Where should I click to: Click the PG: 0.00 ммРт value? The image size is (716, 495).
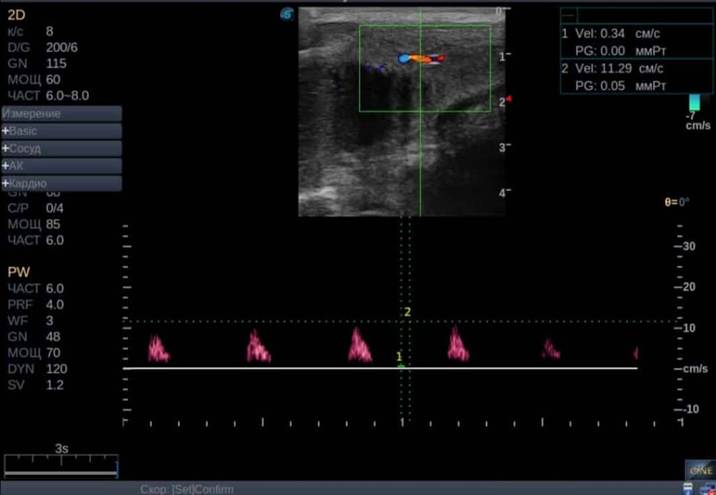tap(620, 51)
